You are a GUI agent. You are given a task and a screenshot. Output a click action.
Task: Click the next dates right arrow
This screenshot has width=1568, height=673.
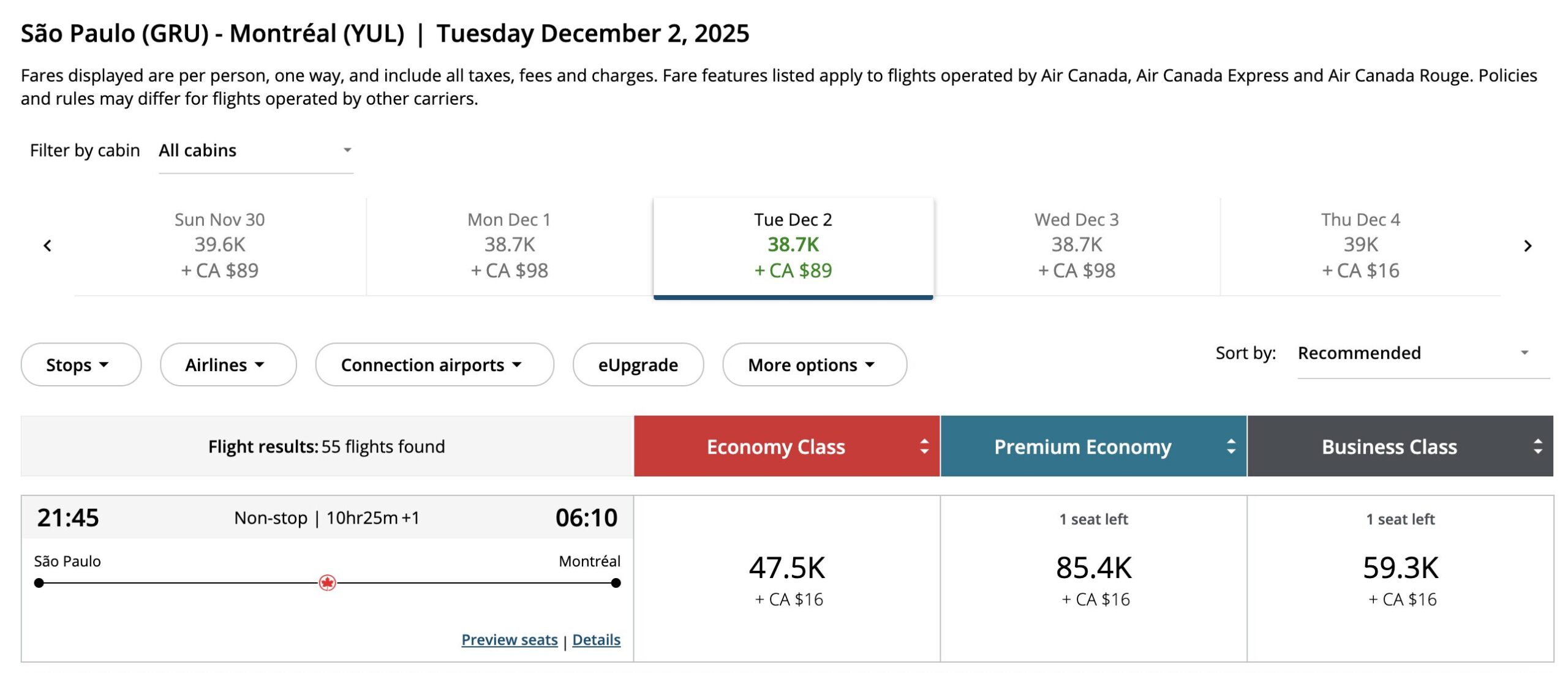point(1528,246)
